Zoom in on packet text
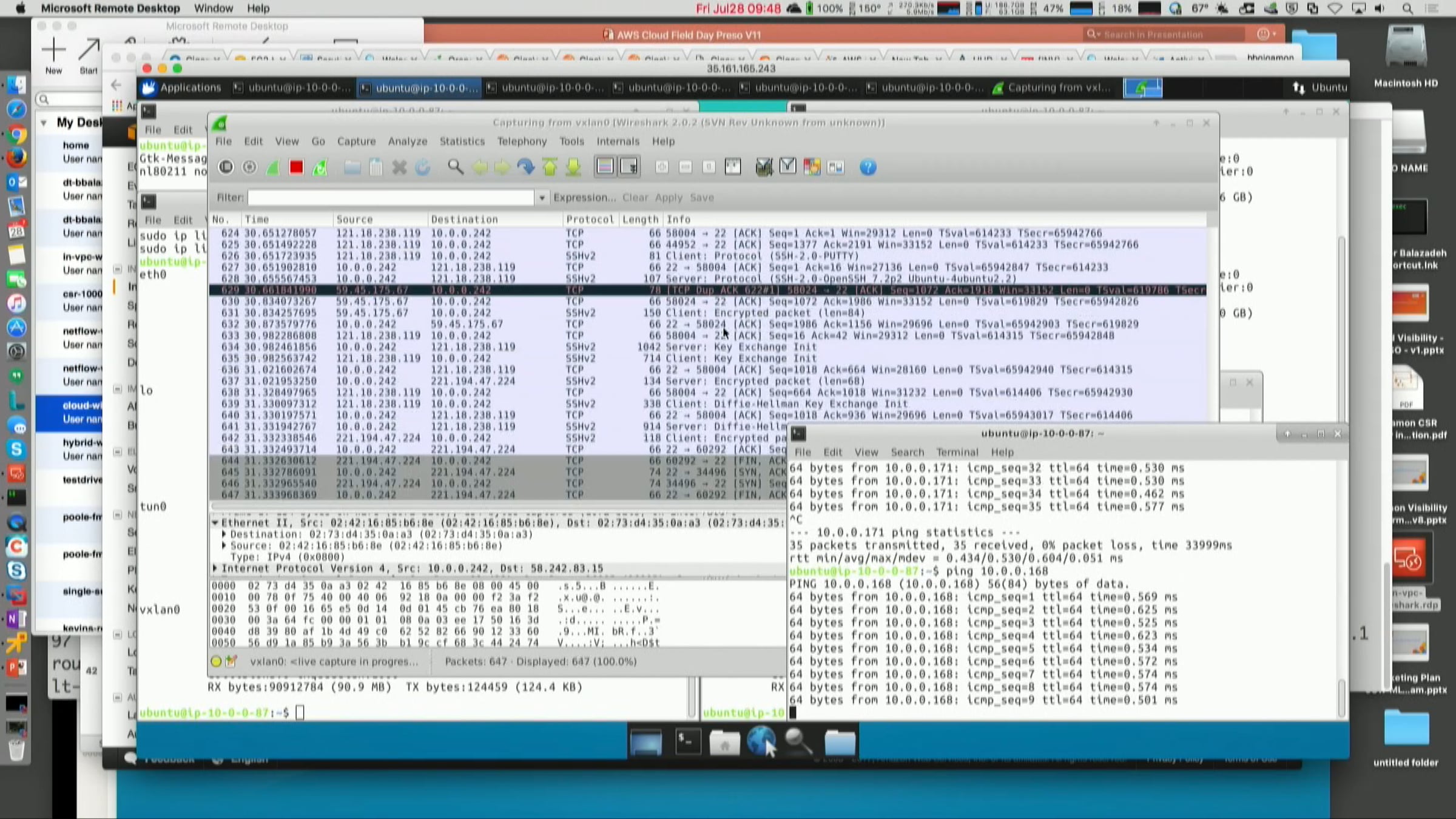This screenshot has height=819, width=1456. click(662, 167)
